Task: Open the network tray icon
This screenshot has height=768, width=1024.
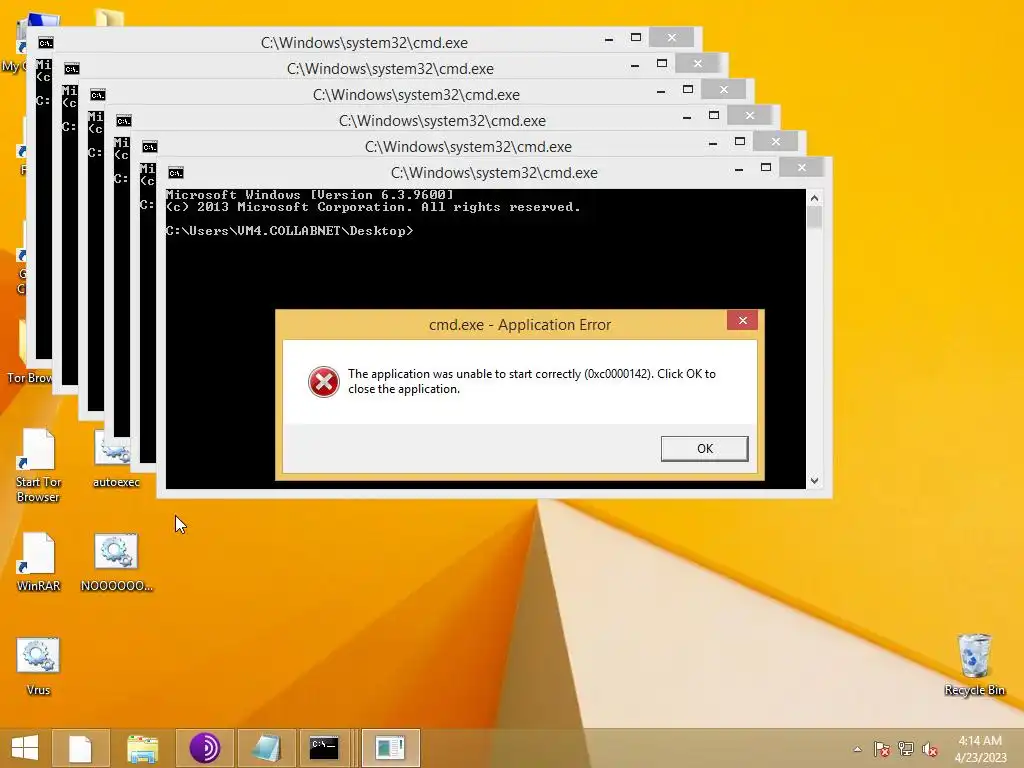Action: tap(906, 749)
